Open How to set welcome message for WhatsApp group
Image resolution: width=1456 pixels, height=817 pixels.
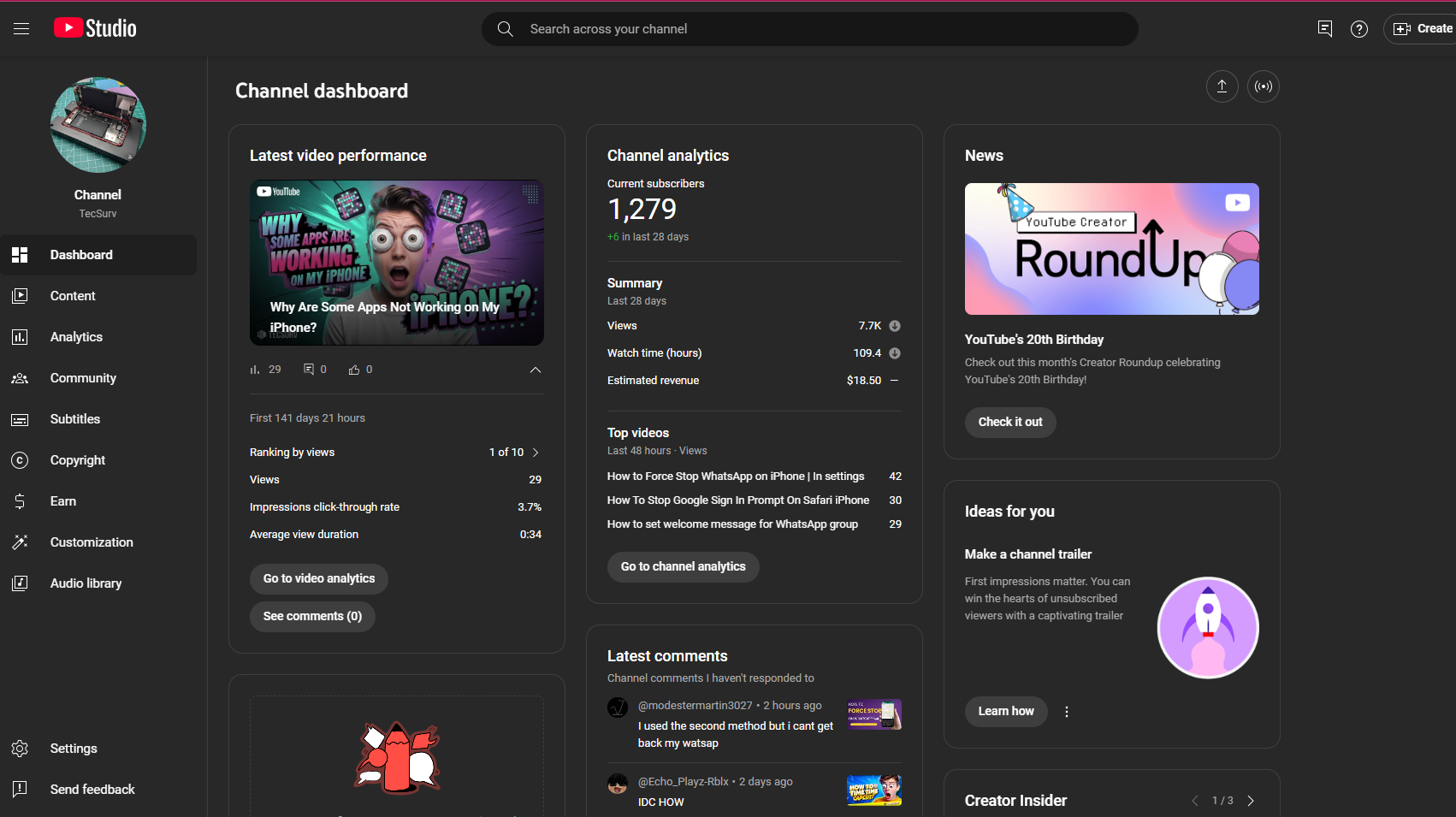click(732, 524)
